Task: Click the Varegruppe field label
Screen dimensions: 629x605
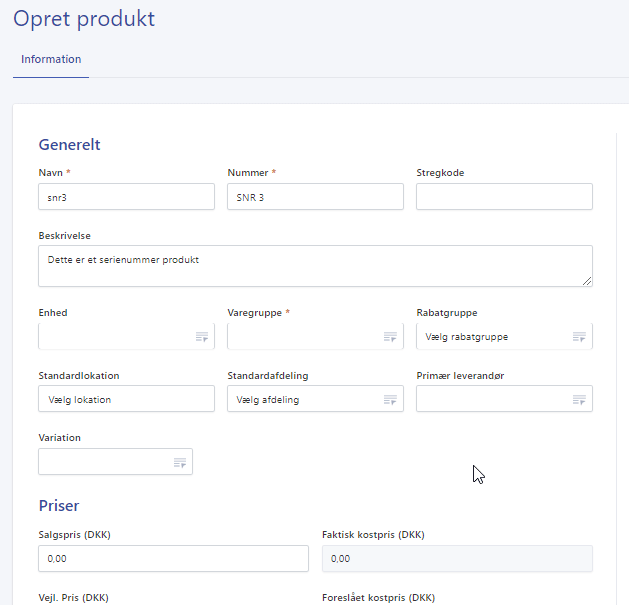Action: click(x=255, y=313)
